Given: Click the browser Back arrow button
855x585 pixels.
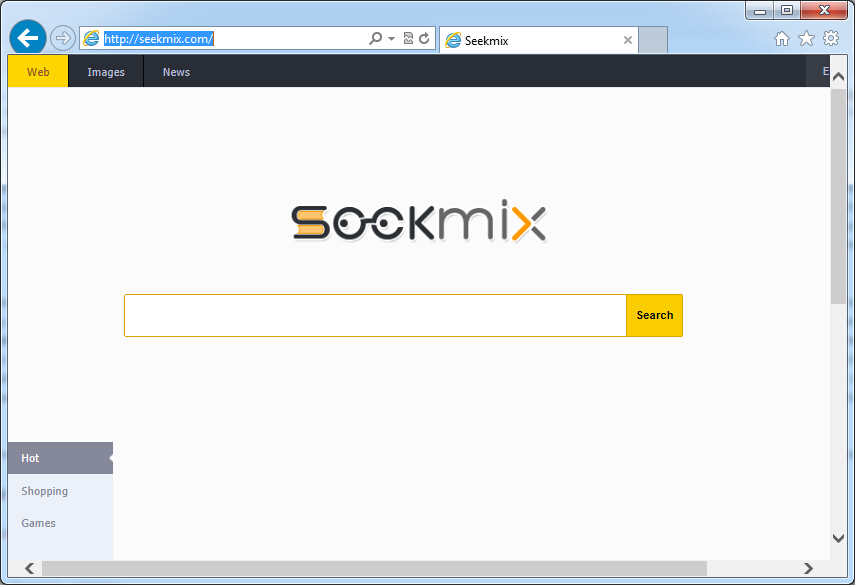Looking at the screenshot, I should 28,38.
